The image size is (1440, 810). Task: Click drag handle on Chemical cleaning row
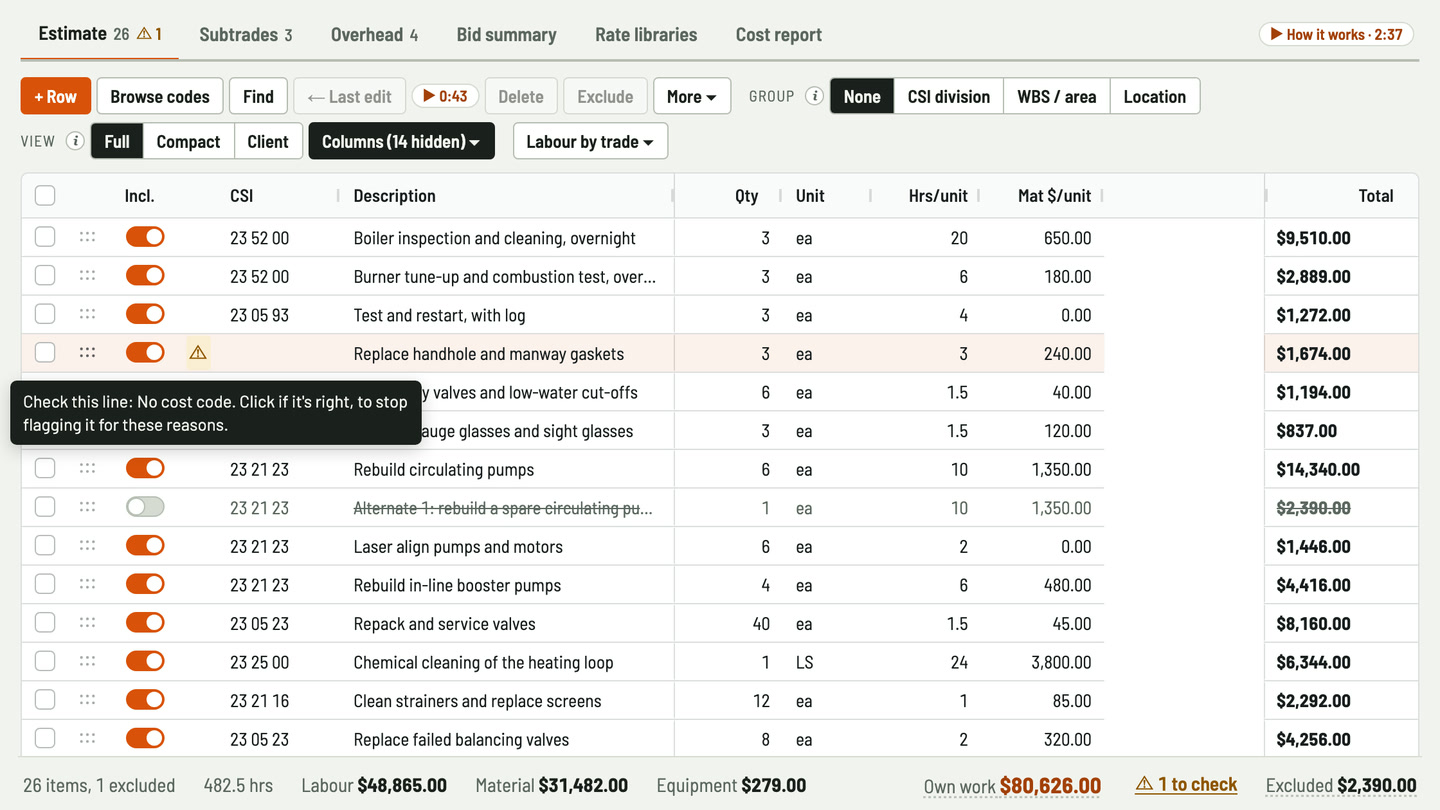(x=87, y=661)
